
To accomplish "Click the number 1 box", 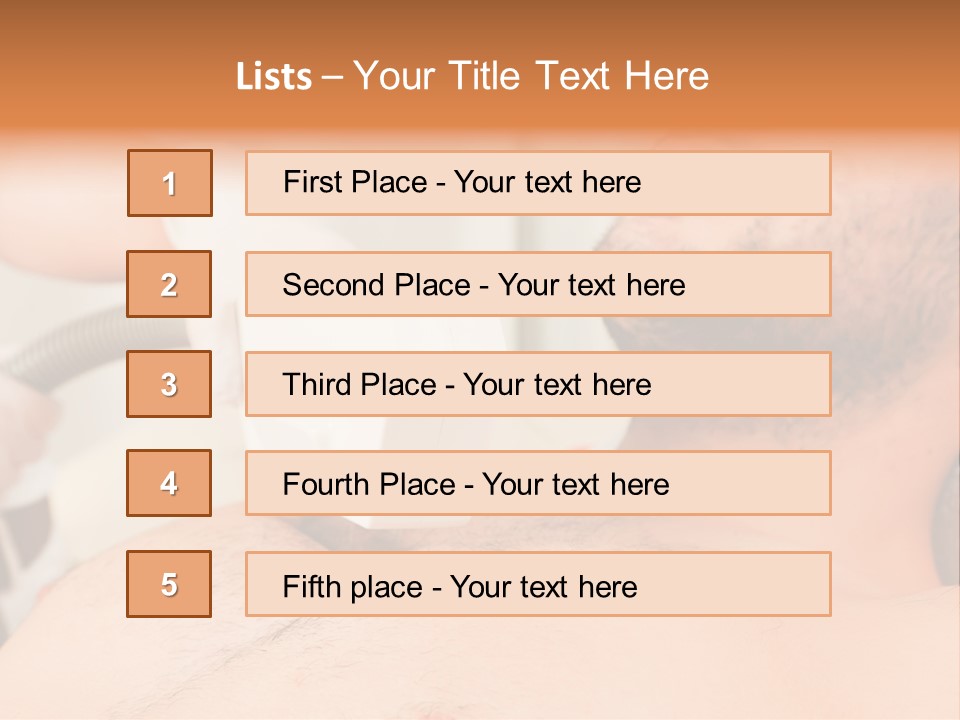I will click(x=170, y=183).
